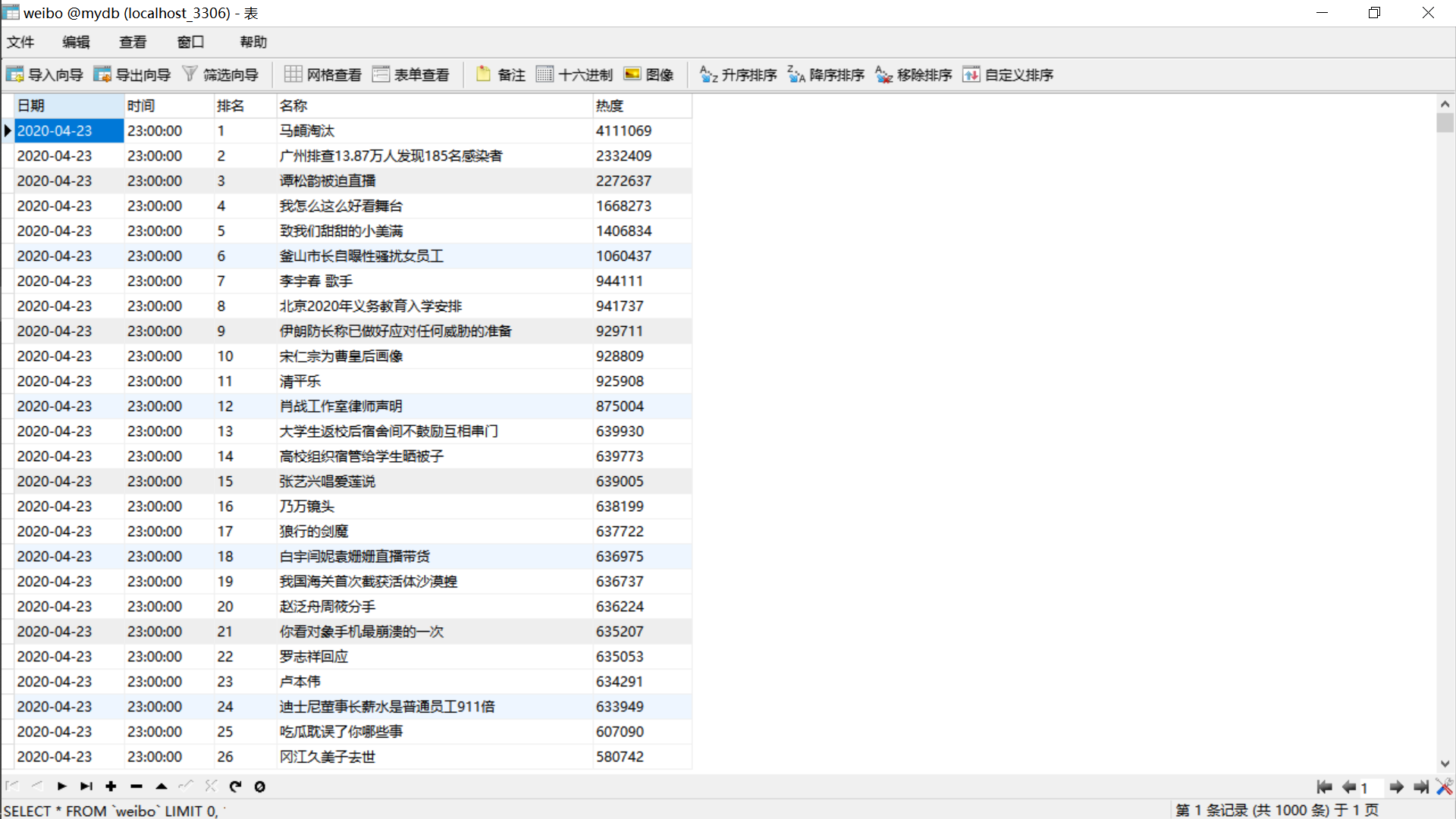Select cell 张艺兴唱爱莲说
The height and width of the screenshot is (819, 1456).
[435, 481]
